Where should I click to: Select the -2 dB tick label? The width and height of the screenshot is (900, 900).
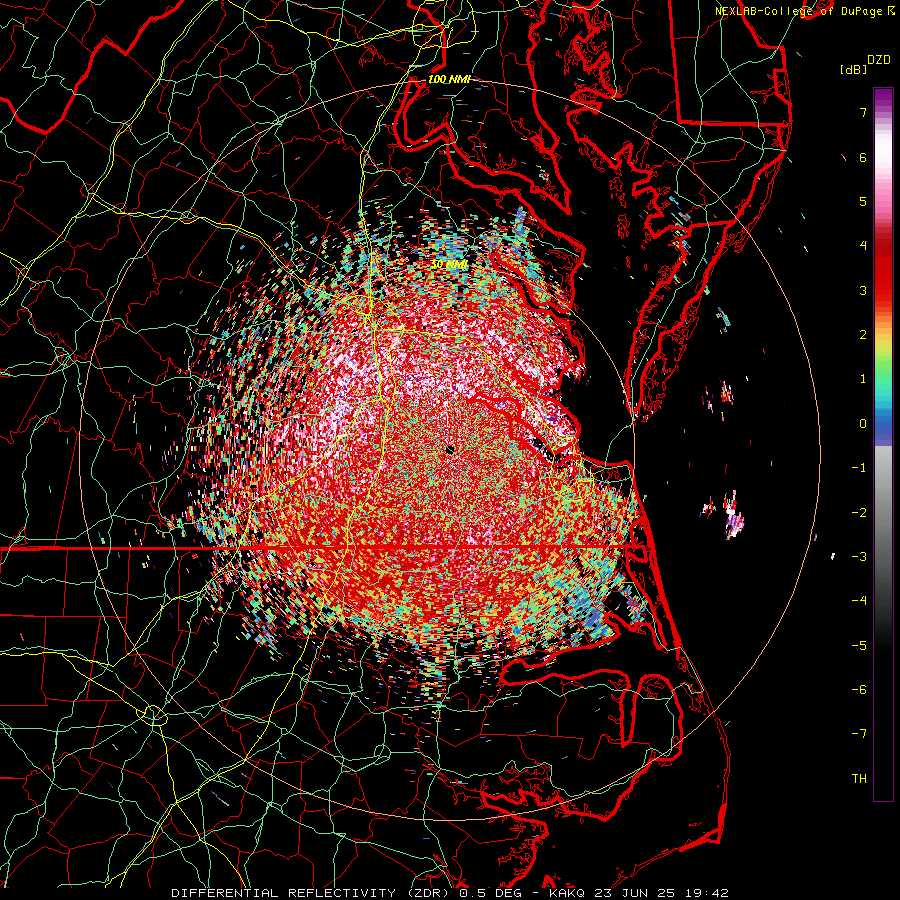(859, 513)
